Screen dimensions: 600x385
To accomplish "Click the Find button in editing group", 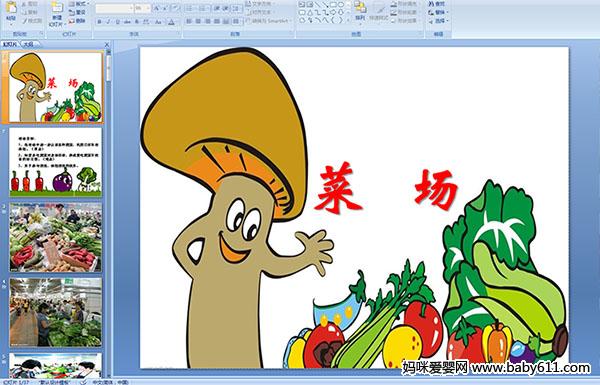I will tap(437, 4).
